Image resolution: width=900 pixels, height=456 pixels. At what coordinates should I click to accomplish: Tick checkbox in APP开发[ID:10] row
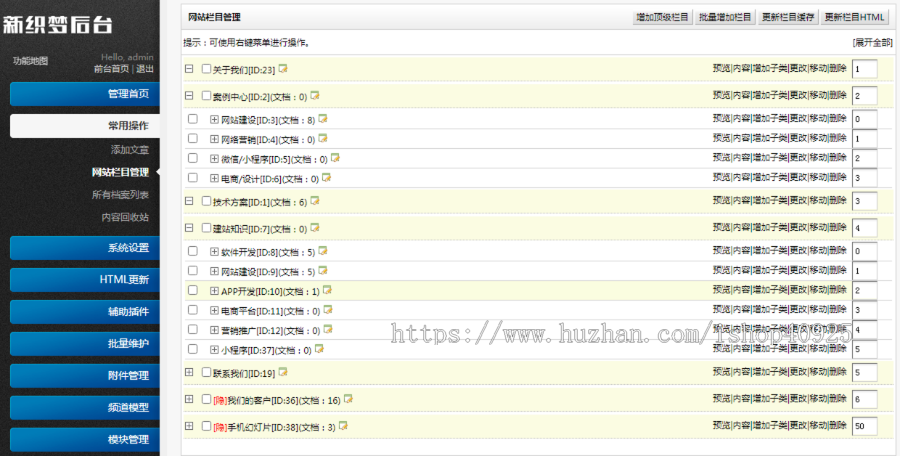point(193,291)
